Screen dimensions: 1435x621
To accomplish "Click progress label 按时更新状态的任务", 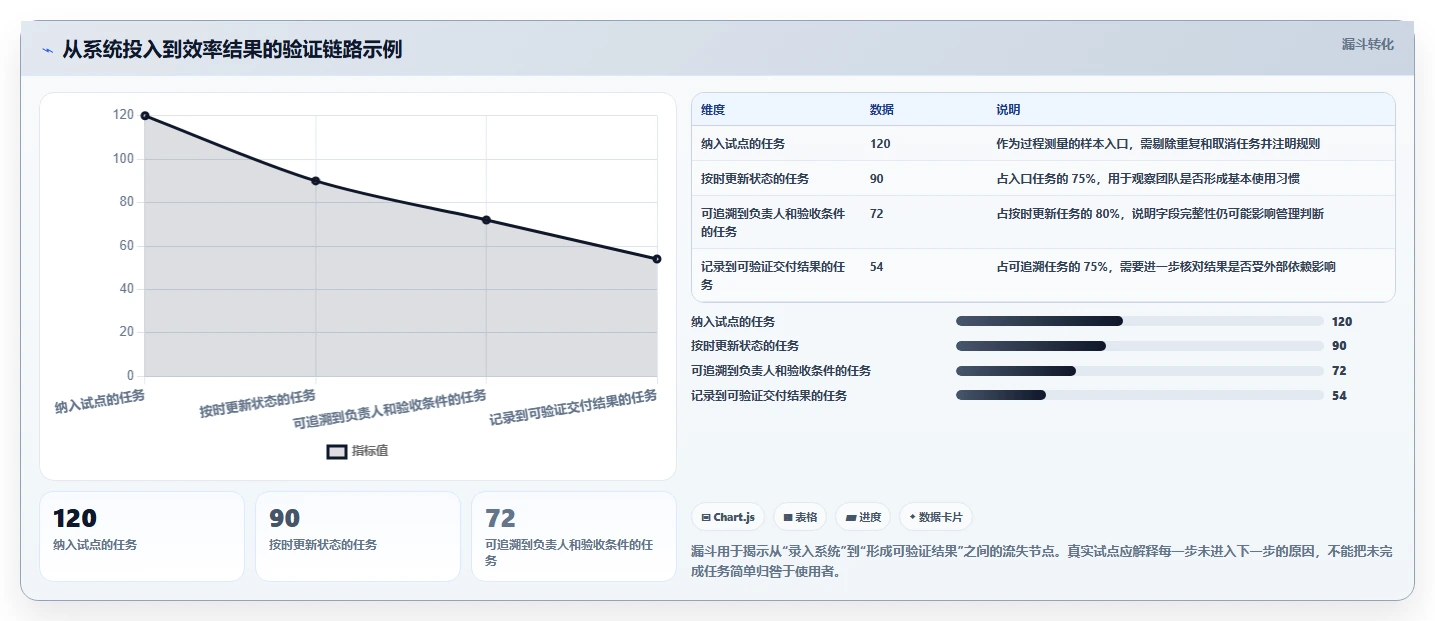I will click(745, 346).
